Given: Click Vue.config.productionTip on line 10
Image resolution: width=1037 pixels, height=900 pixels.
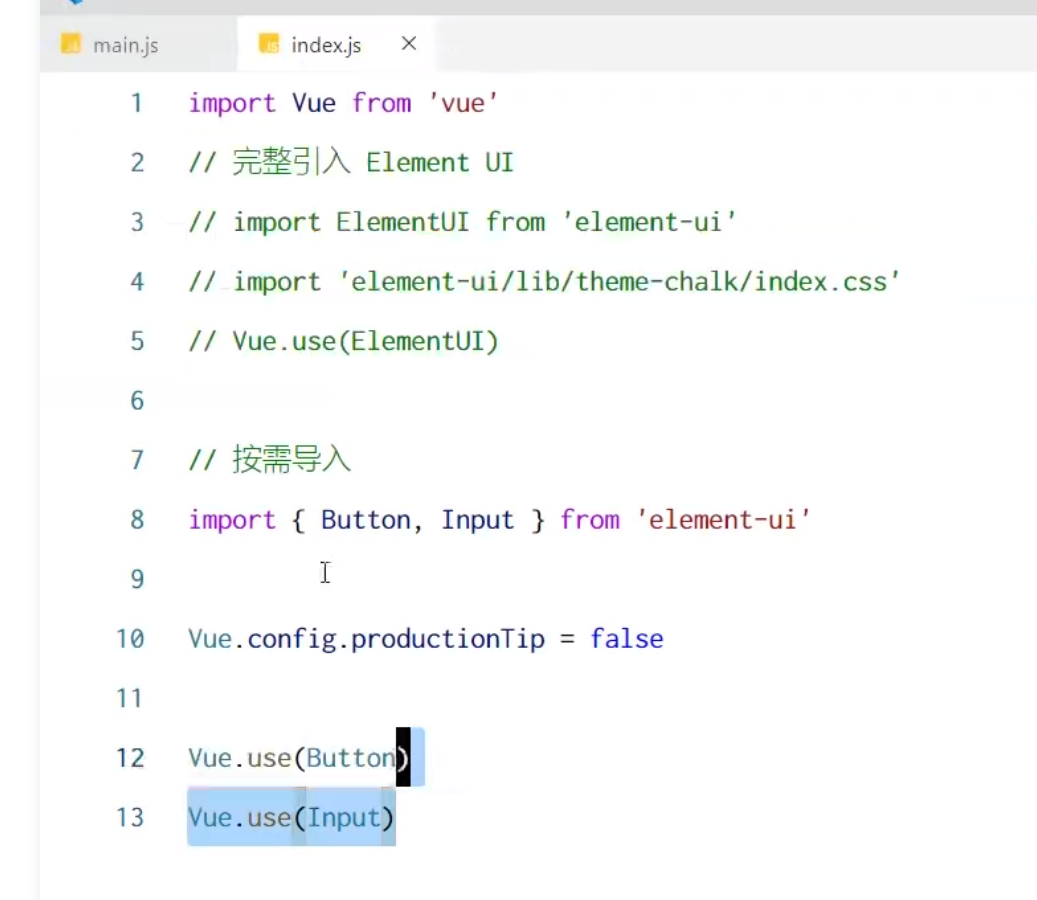Looking at the screenshot, I should [366, 638].
